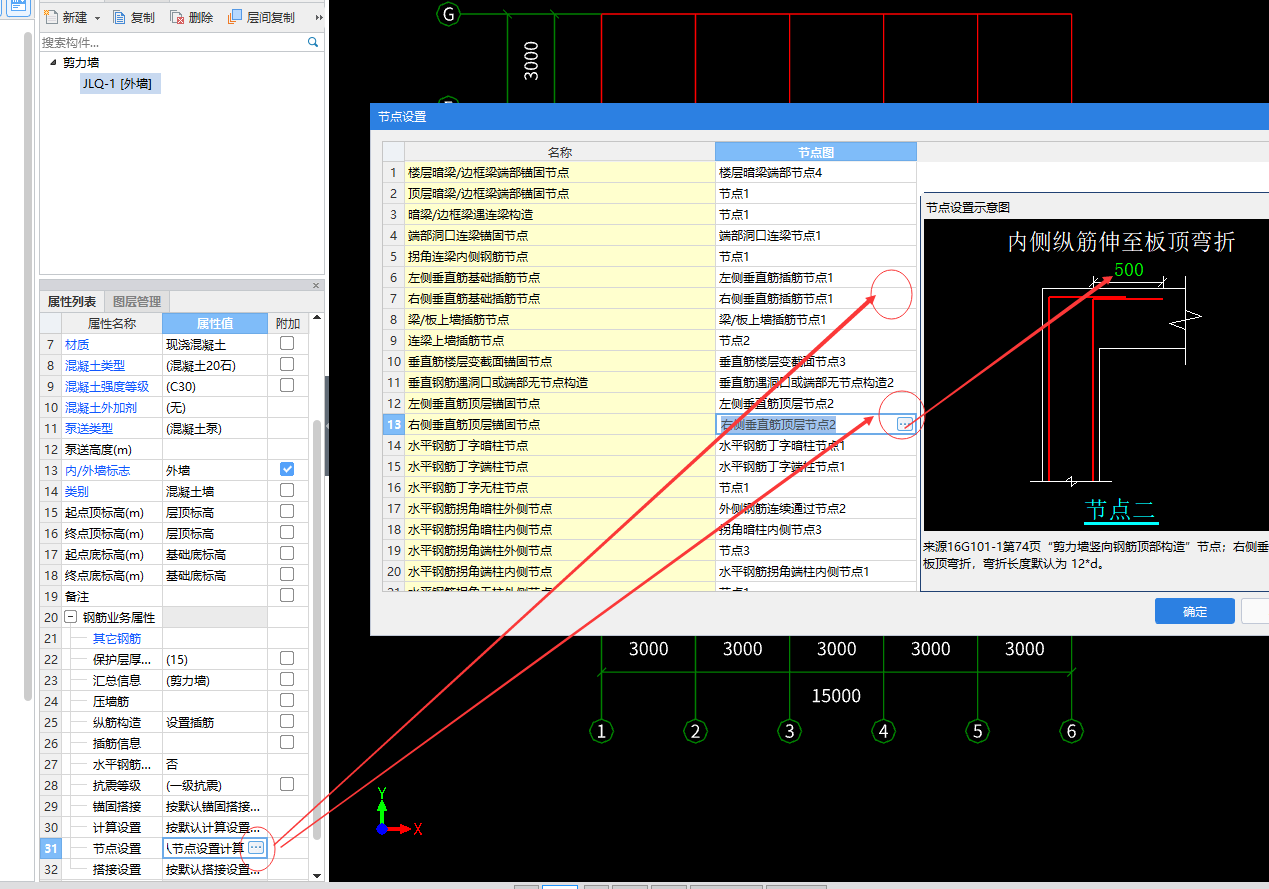Select row 6 左侧垂直筋基础插筋节点
Image resolution: width=1269 pixels, height=889 pixels.
560,278
